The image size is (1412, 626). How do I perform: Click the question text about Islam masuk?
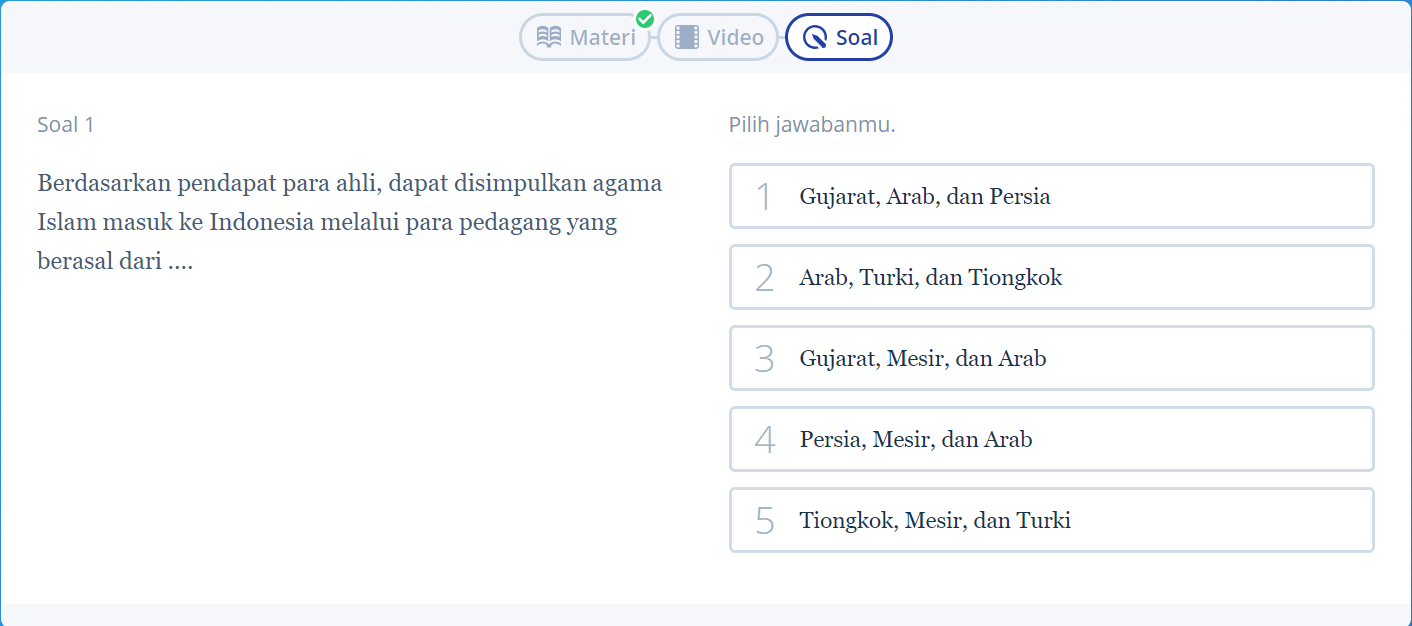[x=349, y=222]
